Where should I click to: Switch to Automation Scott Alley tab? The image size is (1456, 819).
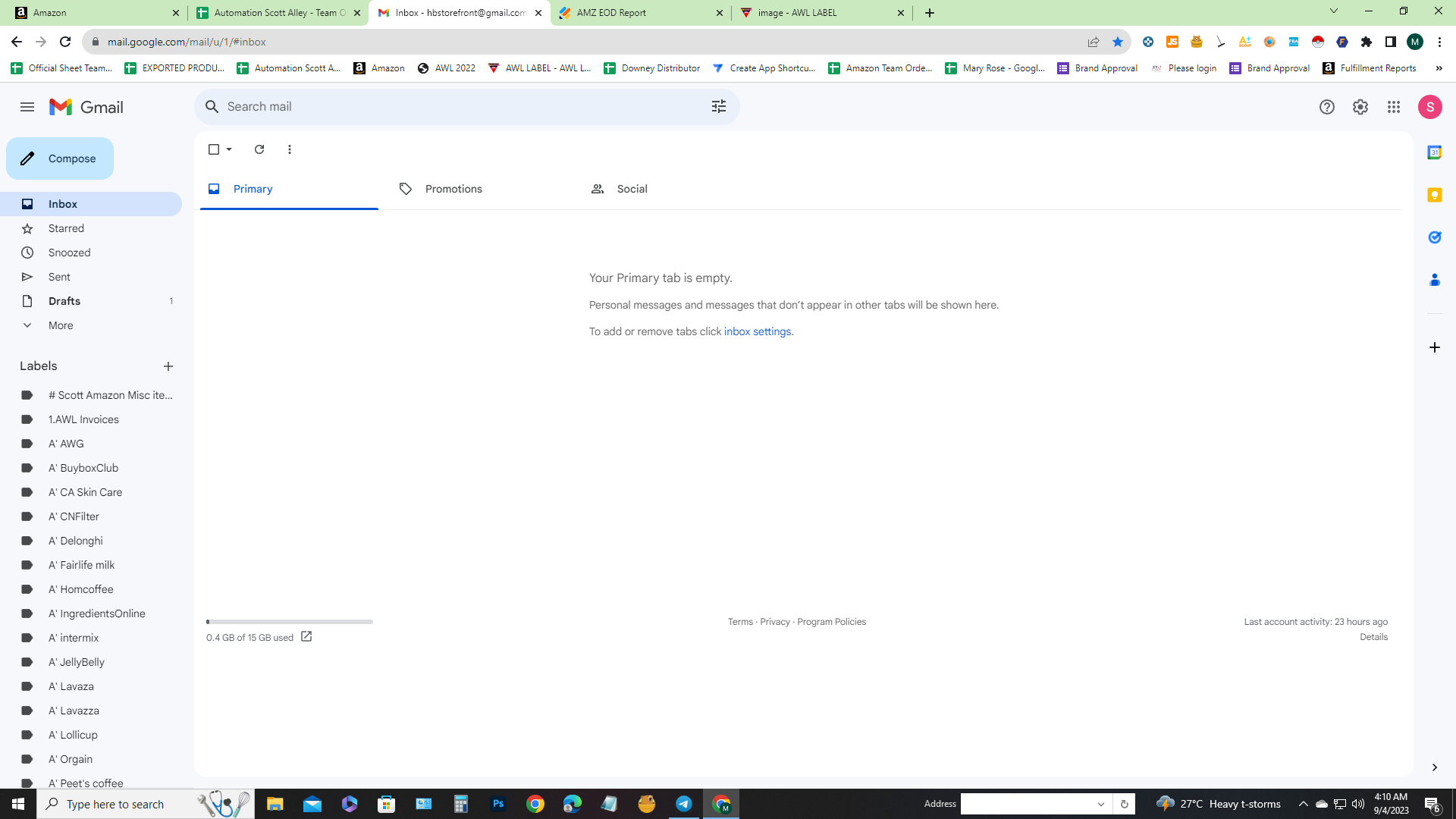click(278, 13)
